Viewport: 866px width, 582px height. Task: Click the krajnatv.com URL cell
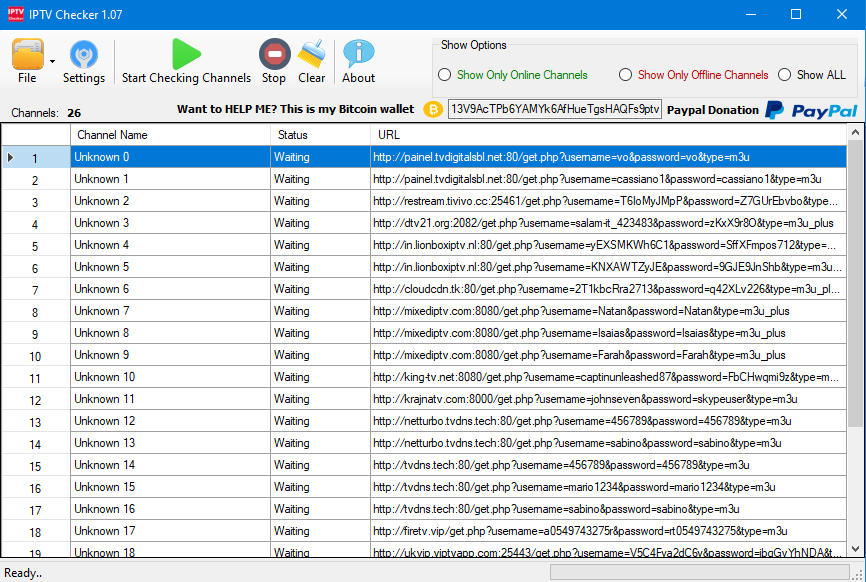click(x=608, y=399)
